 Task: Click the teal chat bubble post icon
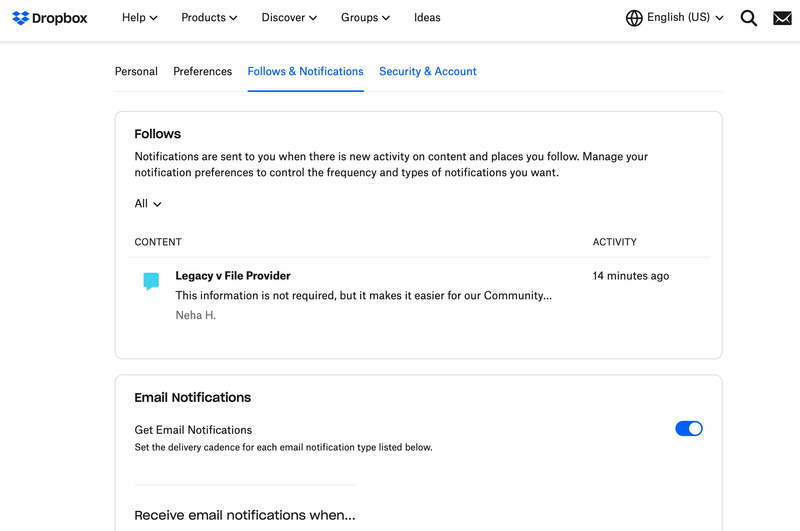pyautogui.click(x=151, y=281)
